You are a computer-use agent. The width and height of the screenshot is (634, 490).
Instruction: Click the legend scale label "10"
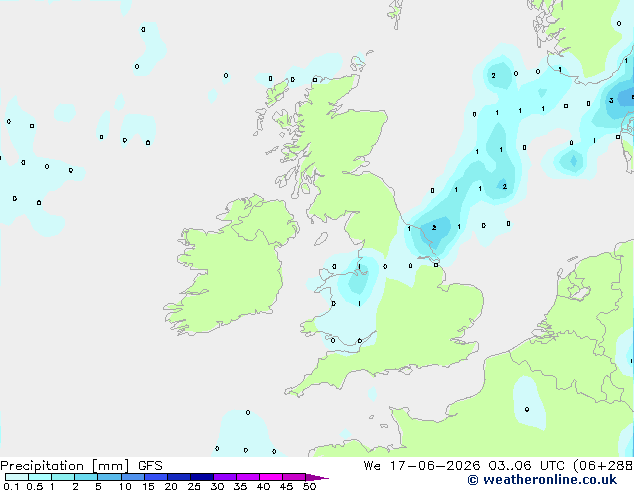coord(125,486)
